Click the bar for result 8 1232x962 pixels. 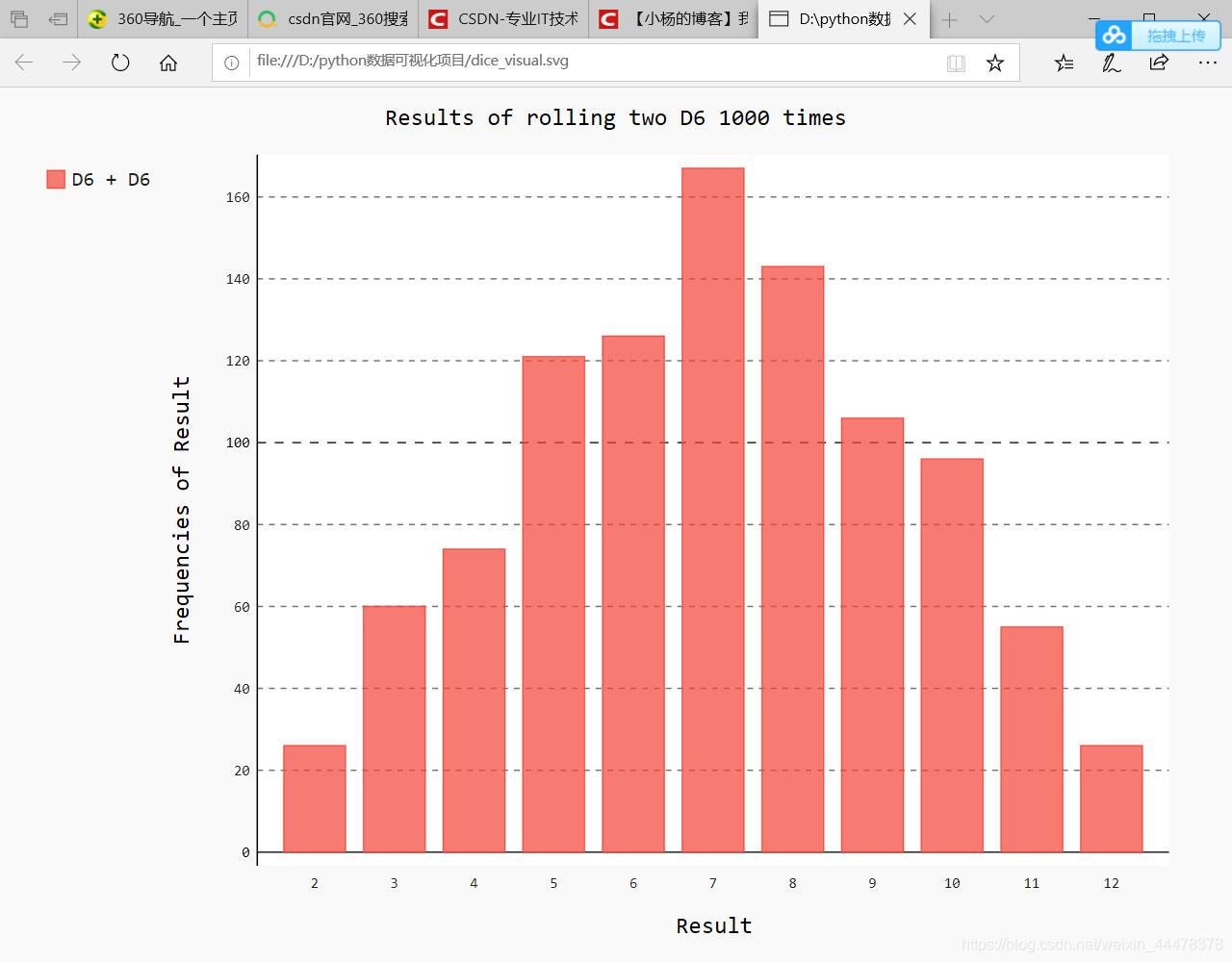pos(793,559)
